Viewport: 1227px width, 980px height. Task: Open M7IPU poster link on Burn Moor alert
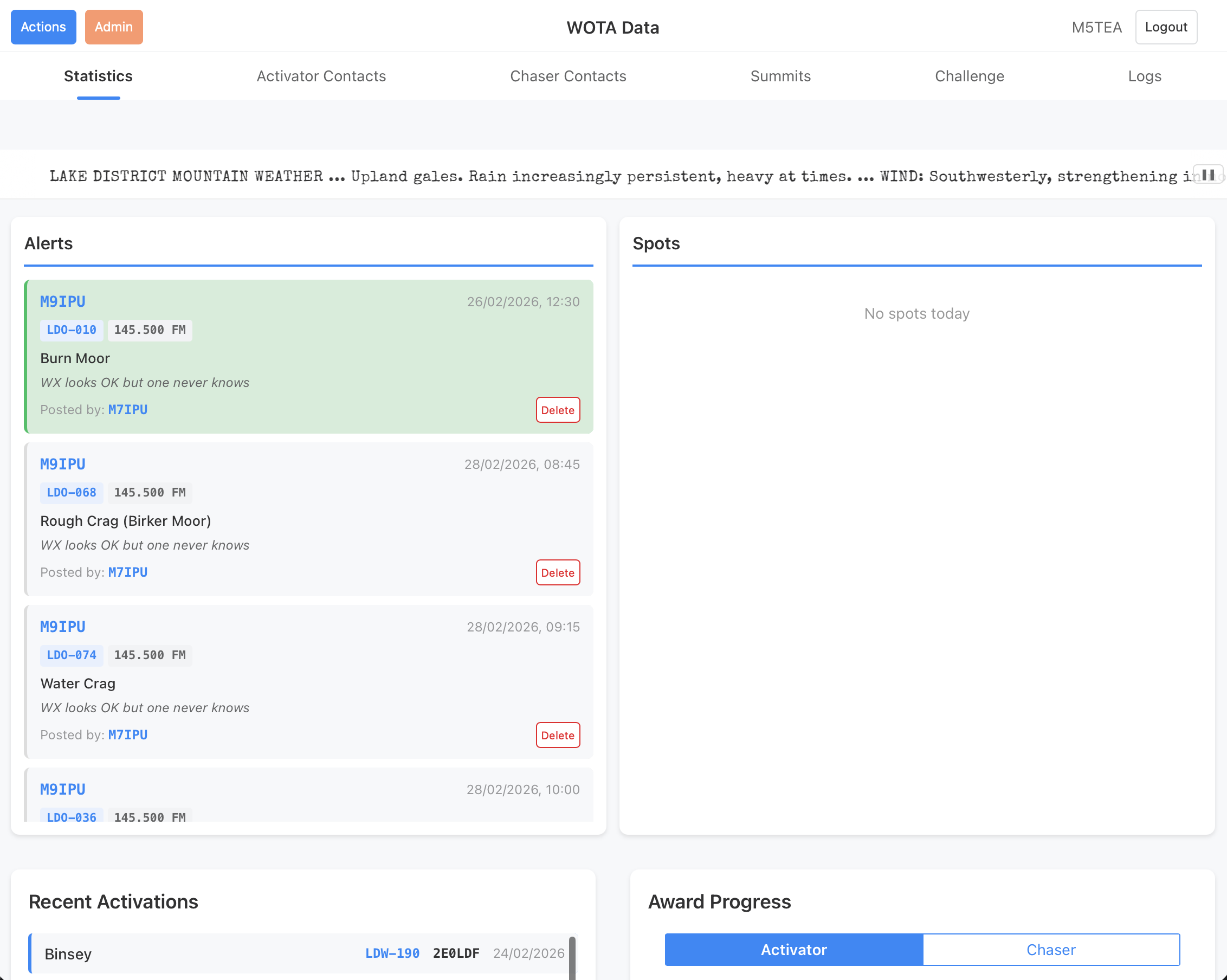click(x=127, y=410)
